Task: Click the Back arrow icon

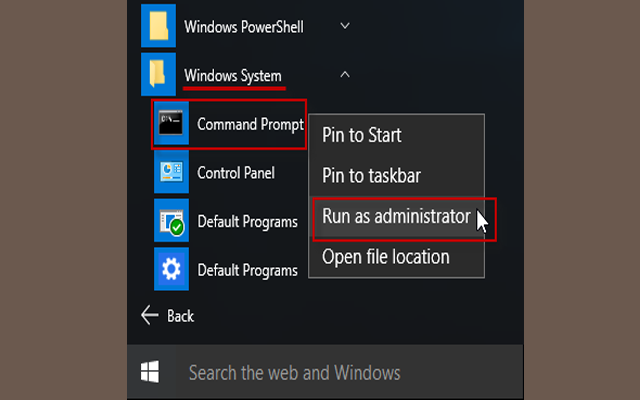Action: click(149, 315)
